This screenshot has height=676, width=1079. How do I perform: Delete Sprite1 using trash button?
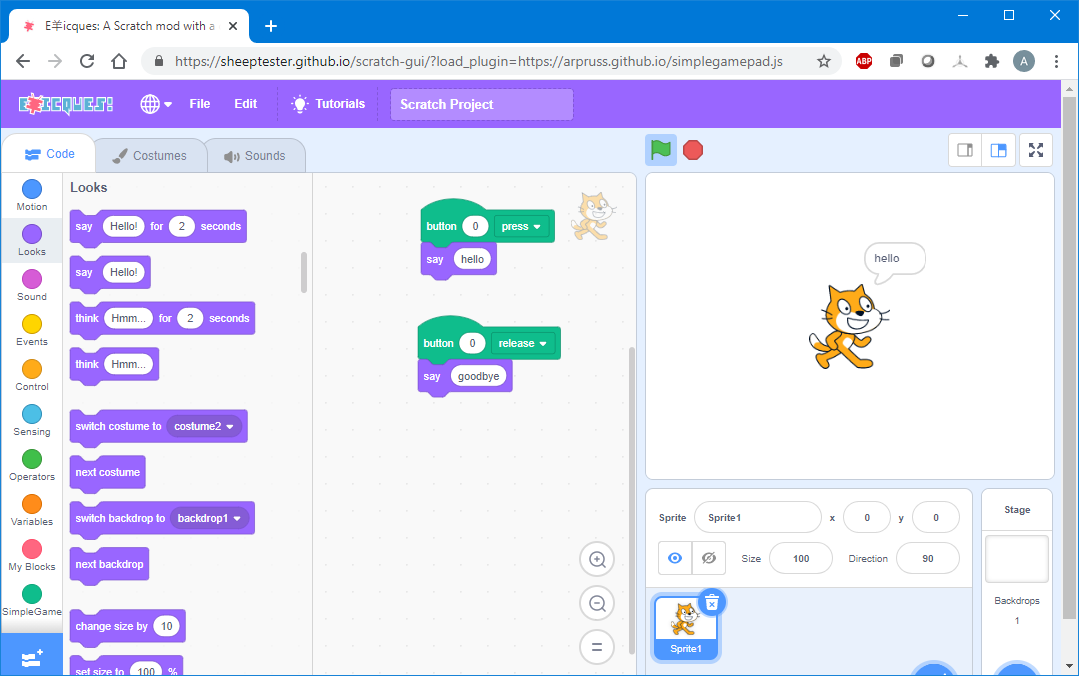tap(711, 602)
